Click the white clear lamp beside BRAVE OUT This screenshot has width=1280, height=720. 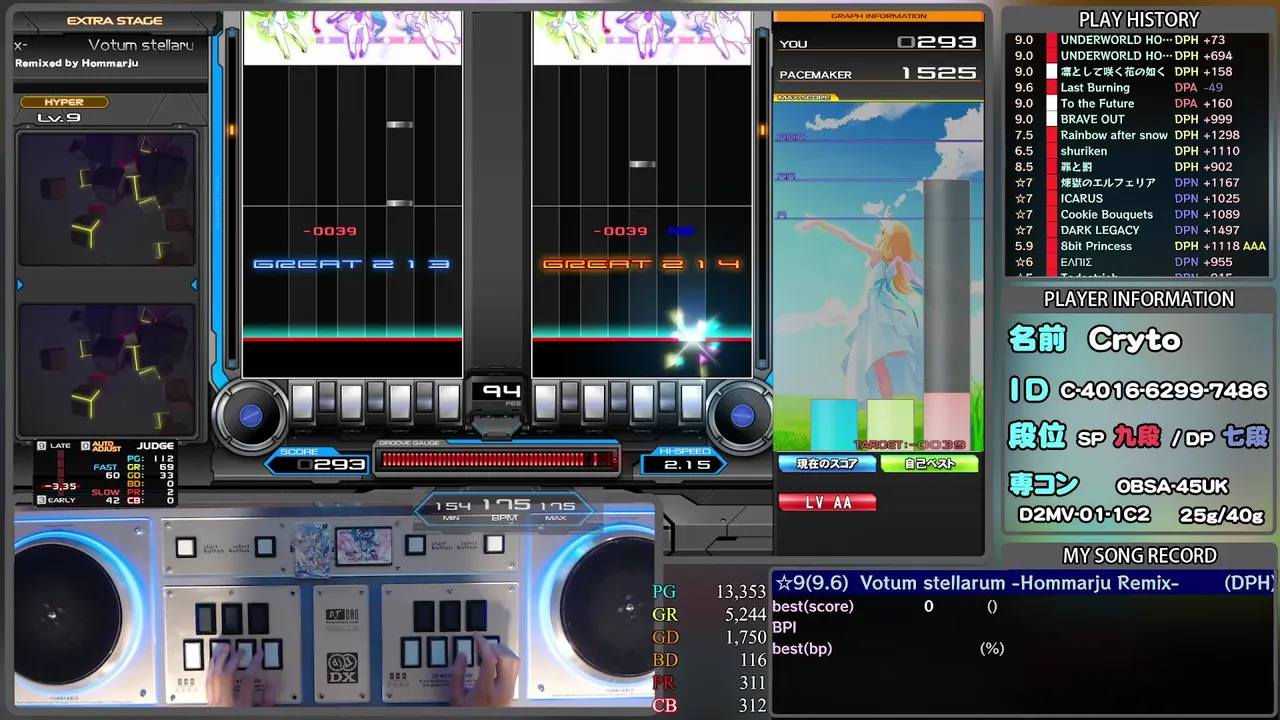[1051, 119]
